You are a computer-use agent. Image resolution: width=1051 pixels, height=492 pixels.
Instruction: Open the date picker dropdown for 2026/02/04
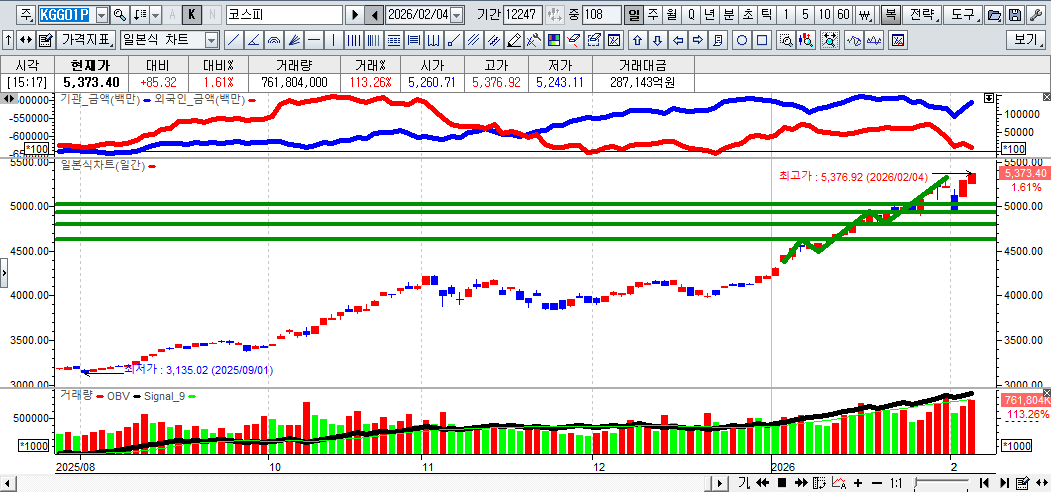[457, 15]
